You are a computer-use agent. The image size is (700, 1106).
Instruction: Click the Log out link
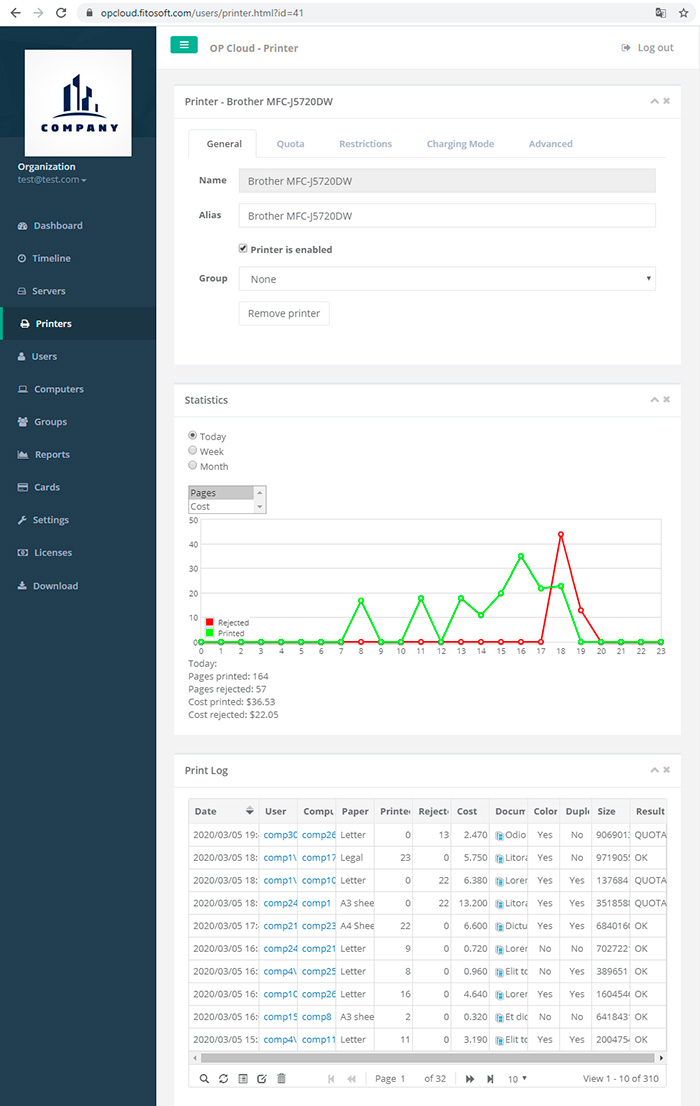pyautogui.click(x=647, y=48)
